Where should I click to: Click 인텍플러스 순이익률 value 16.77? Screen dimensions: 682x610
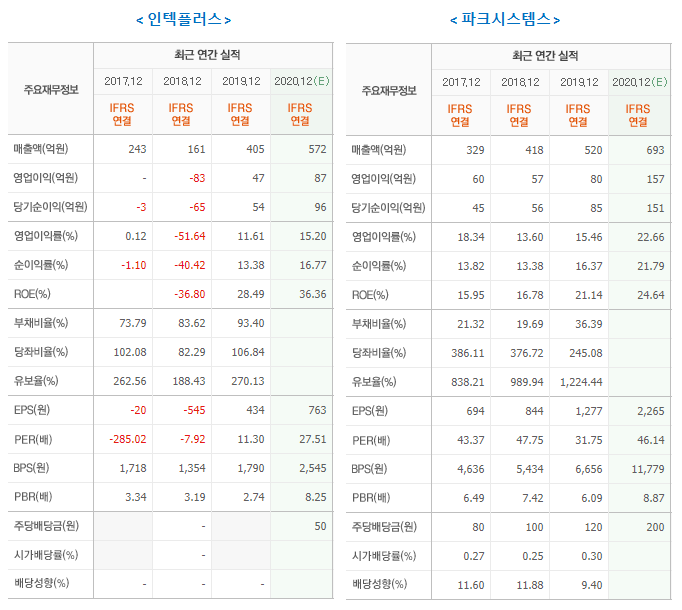312,265
